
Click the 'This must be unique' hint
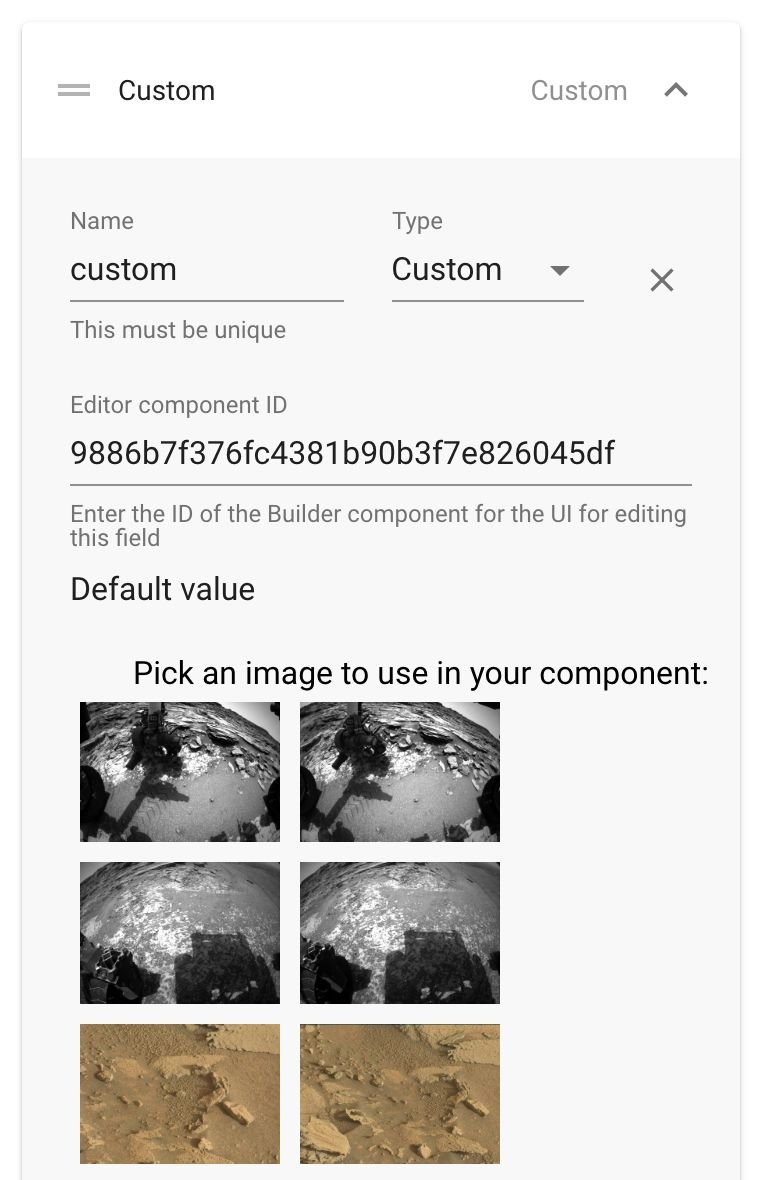click(178, 330)
